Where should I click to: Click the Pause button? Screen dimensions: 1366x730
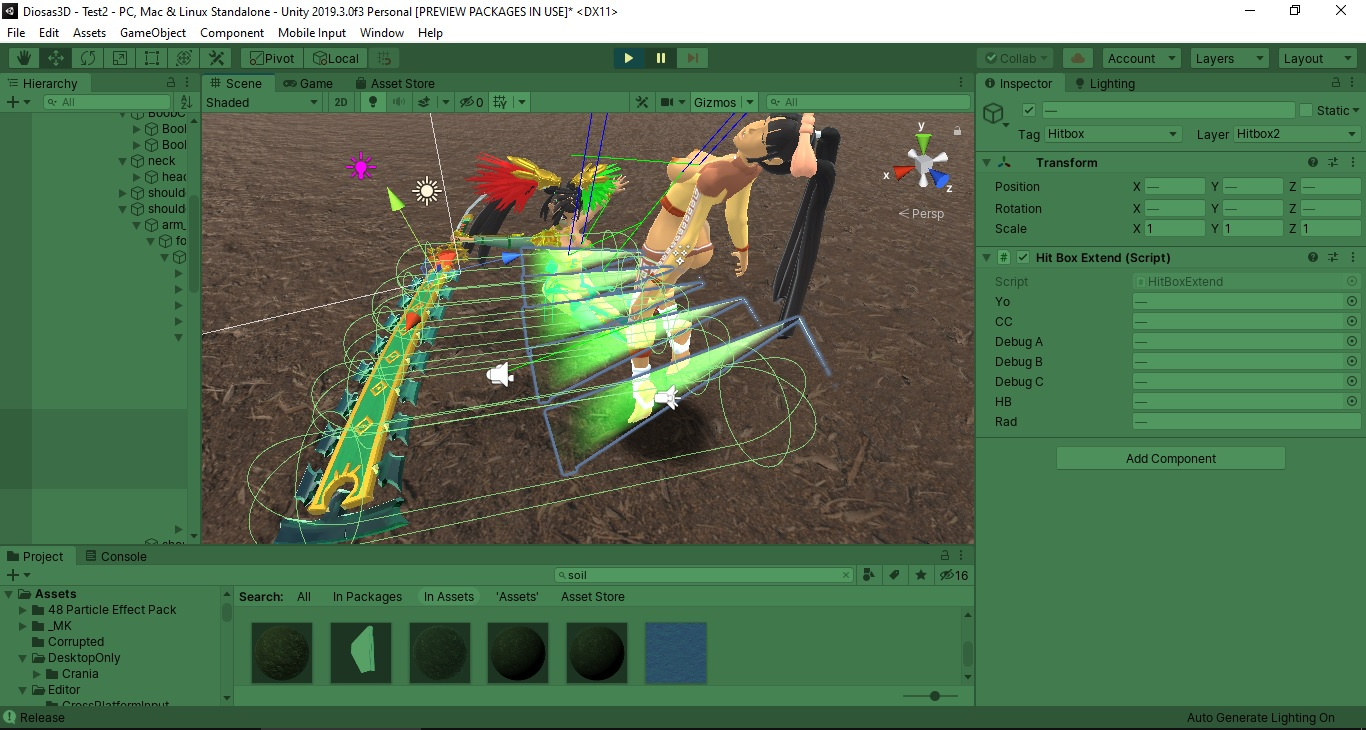tap(661, 58)
